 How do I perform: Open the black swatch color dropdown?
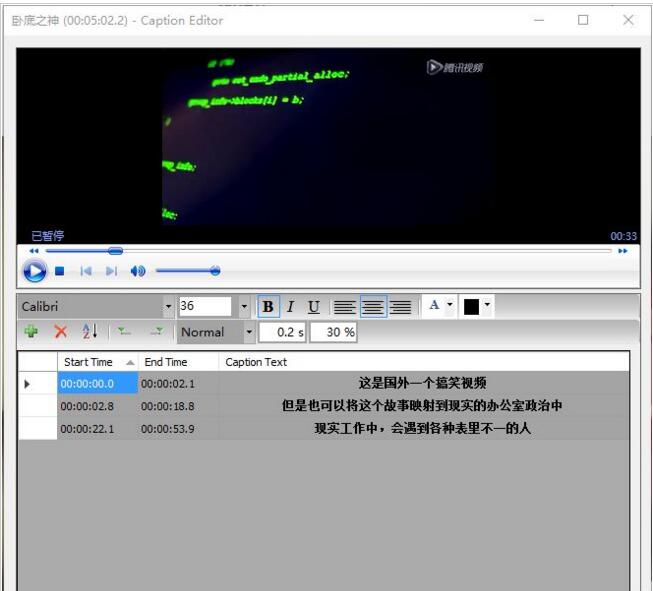coord(487,304)
